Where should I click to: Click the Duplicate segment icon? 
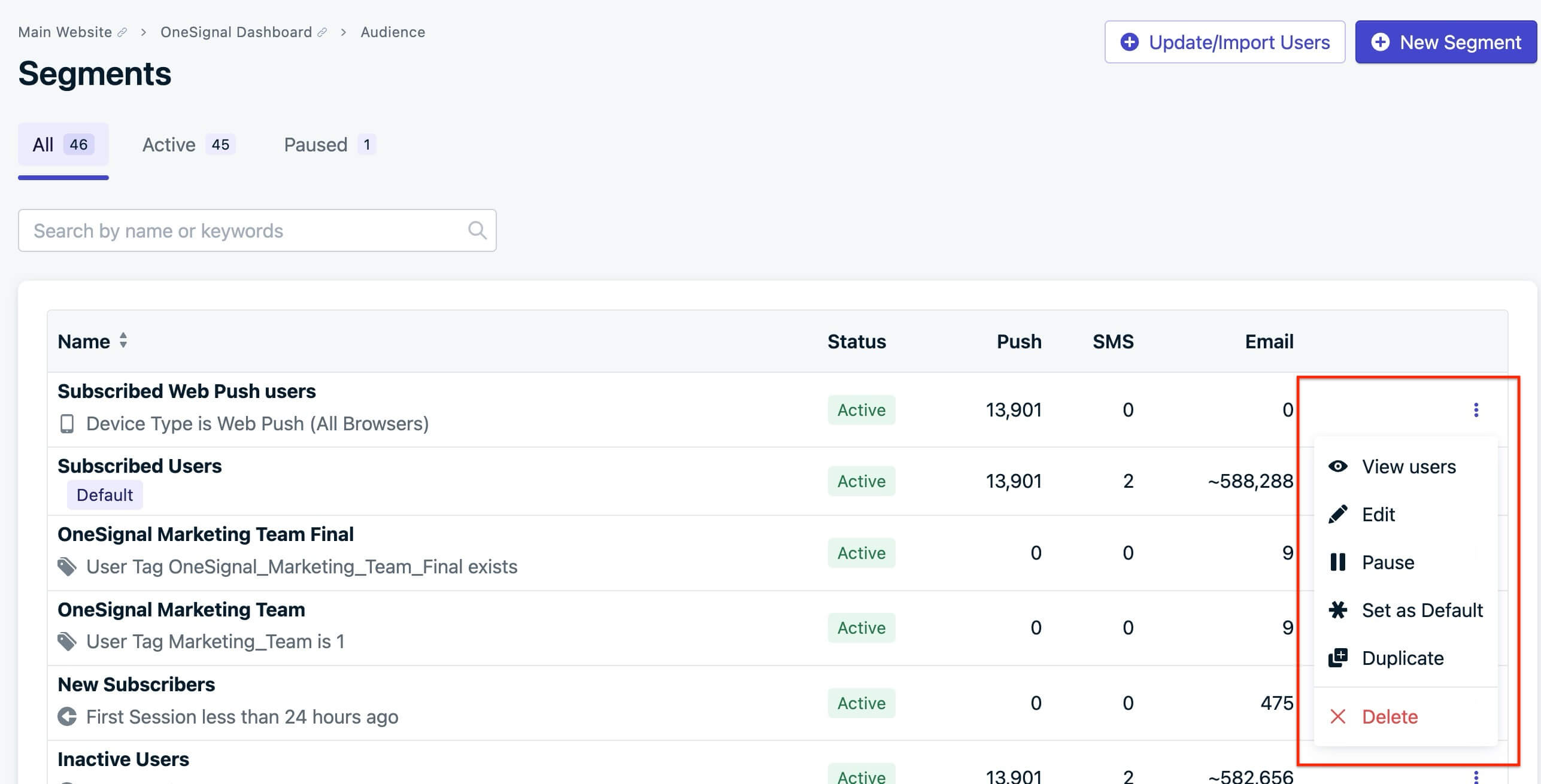[x=1338, y=658]
